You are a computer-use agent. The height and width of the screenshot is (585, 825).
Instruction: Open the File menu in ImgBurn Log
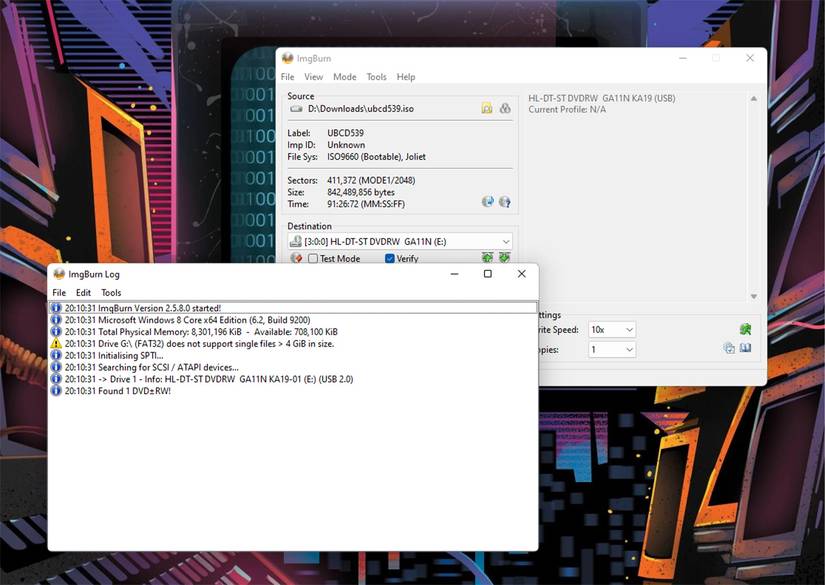[59, 292]
